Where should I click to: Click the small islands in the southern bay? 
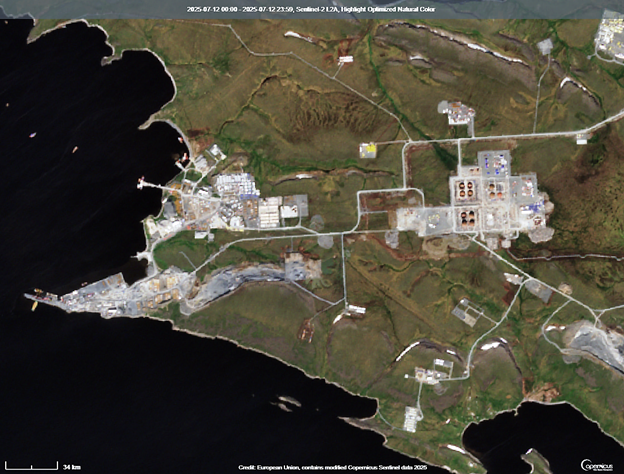pos(286,402)
